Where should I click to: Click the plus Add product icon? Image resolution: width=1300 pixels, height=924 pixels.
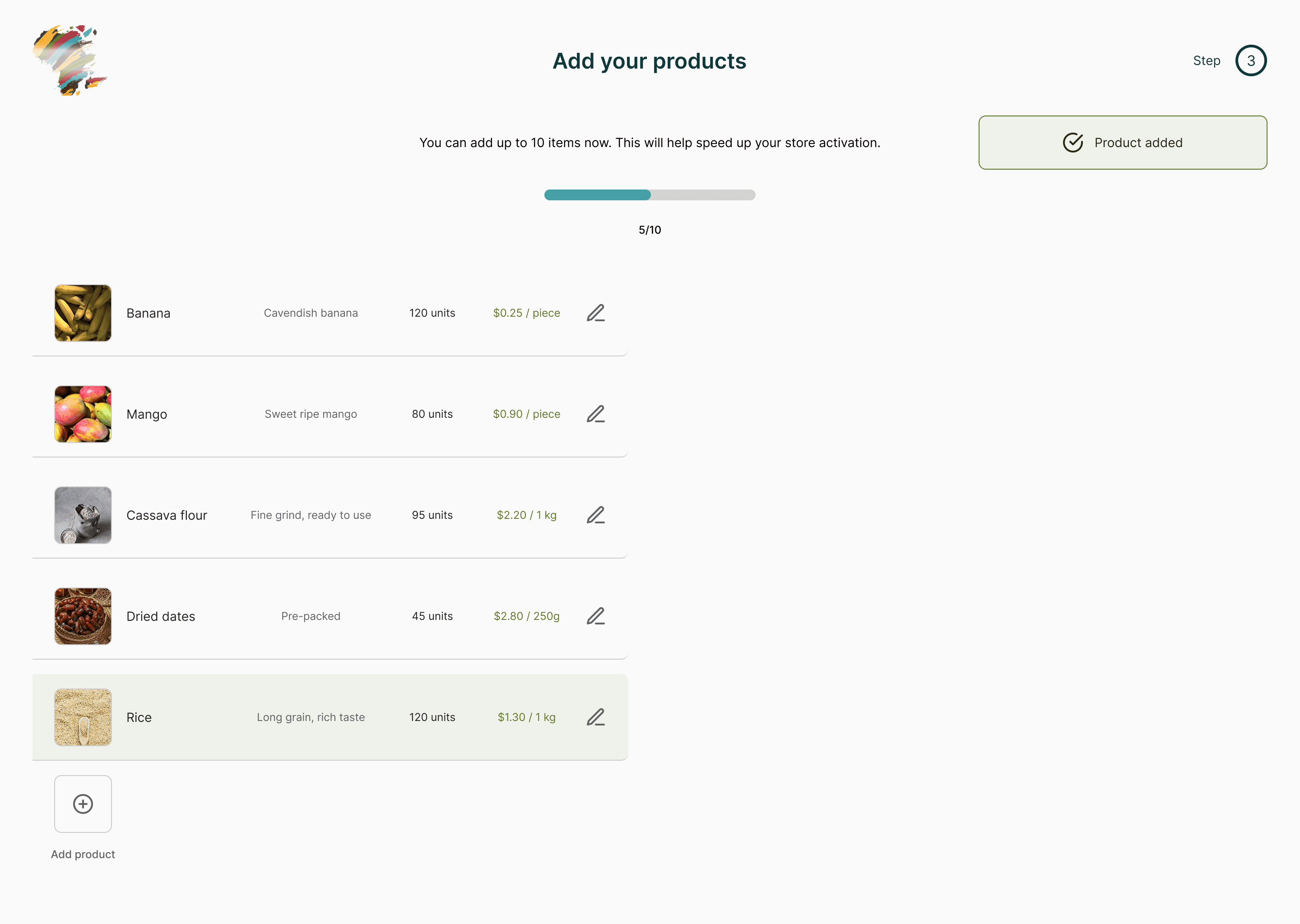(x=83, y=804)
